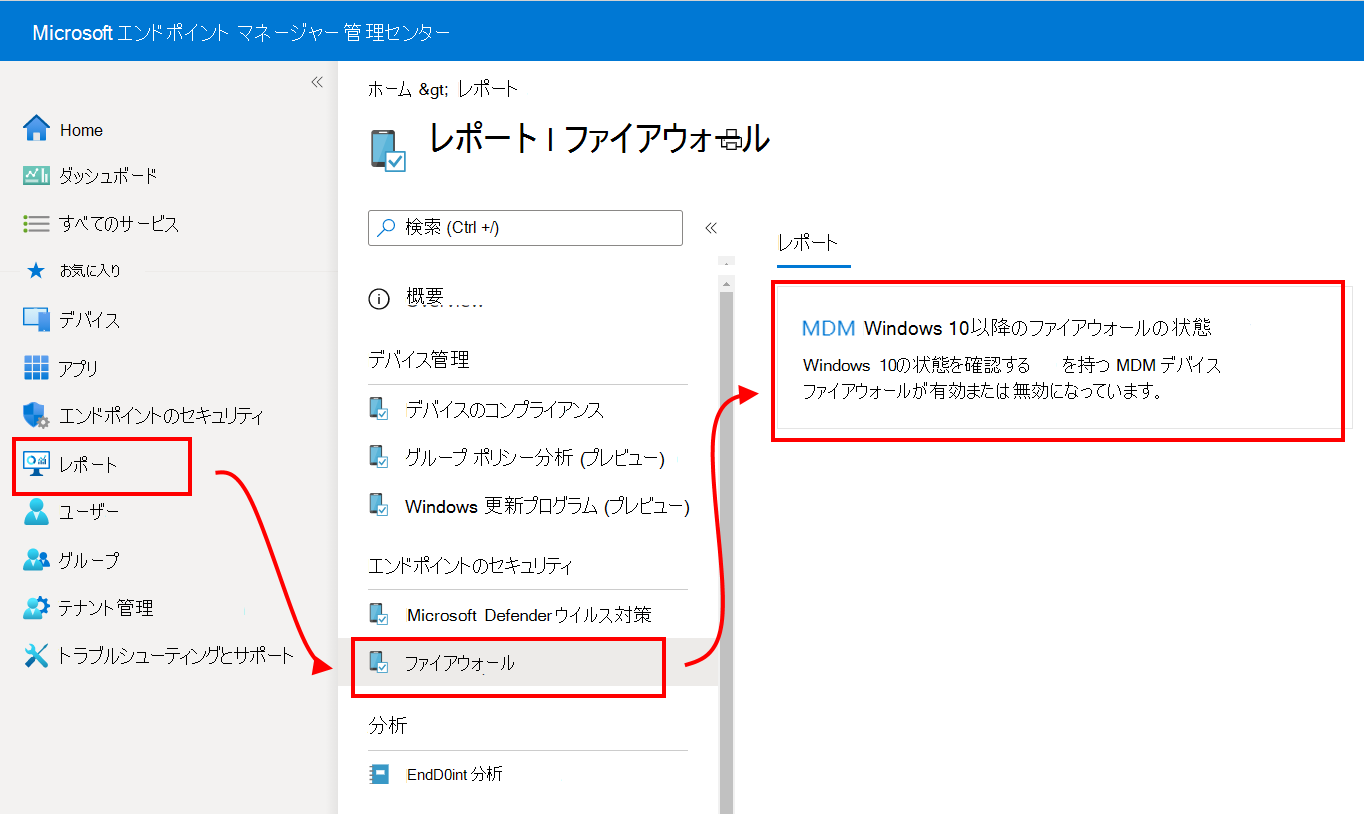The image size is (1364, 814).
Task: Collapse the left navigation sidebar chevron
Action: (317, 82)
